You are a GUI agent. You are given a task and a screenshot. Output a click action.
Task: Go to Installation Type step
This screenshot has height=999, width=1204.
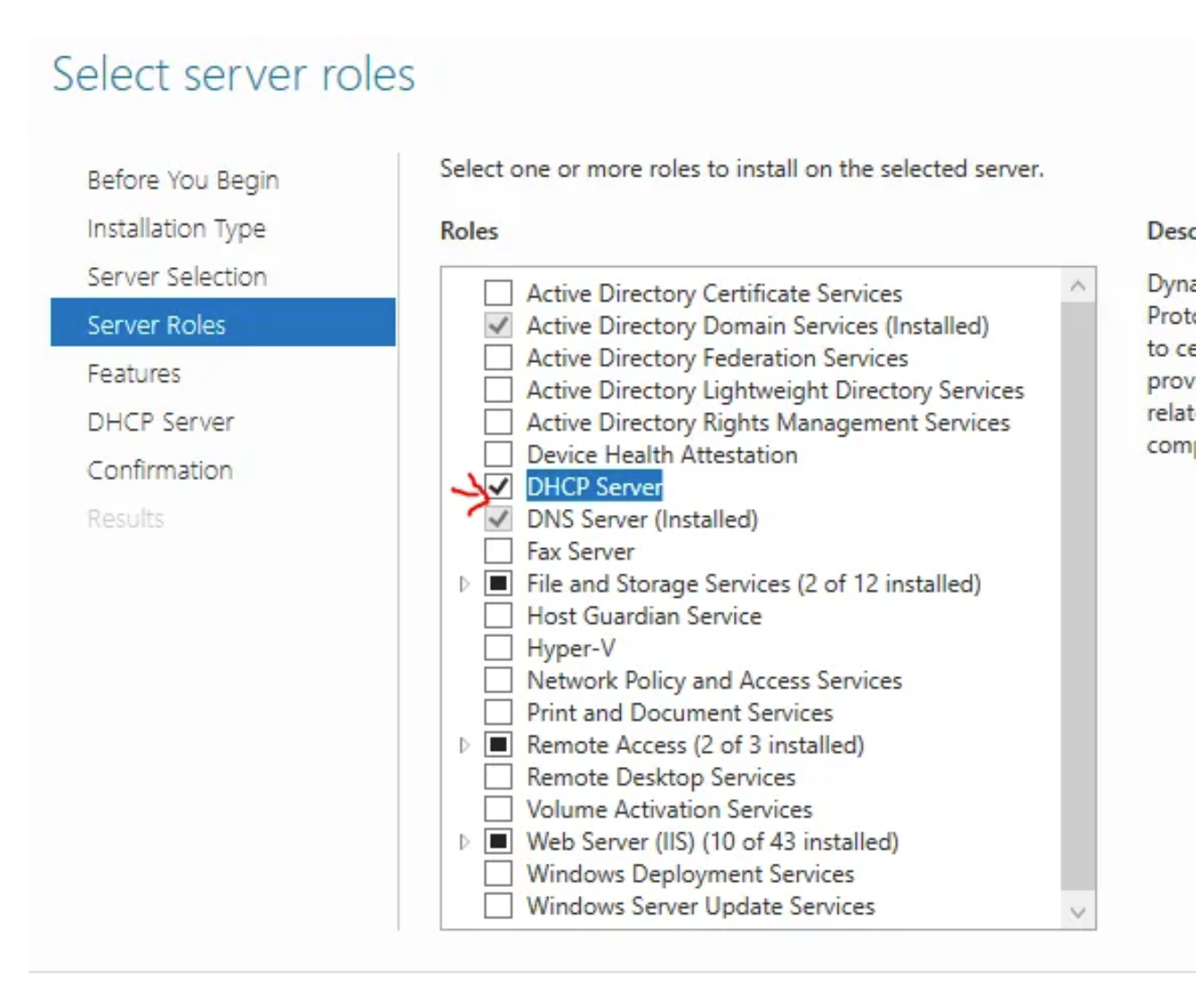click(x=176, y=228)
